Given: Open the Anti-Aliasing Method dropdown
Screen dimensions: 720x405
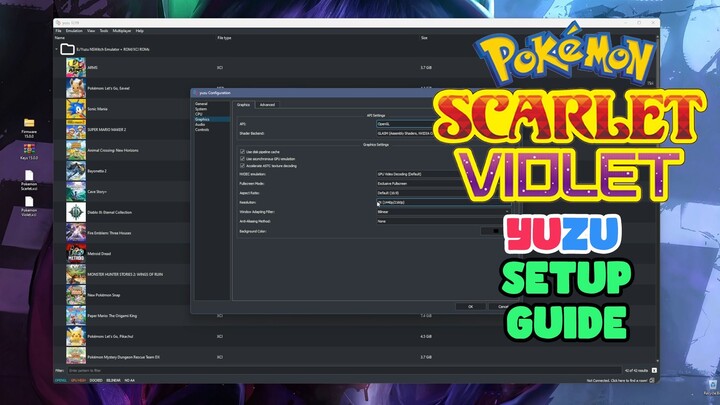Looking at the screenshot, I should pos(443,221).
